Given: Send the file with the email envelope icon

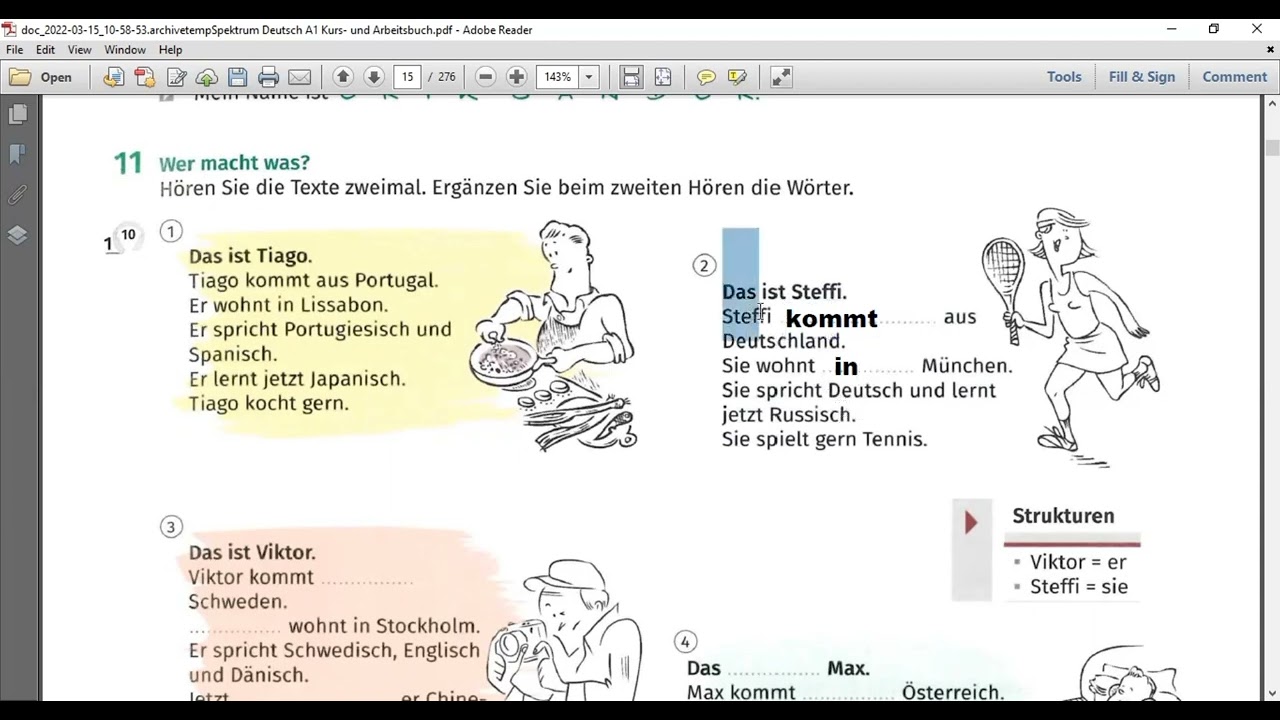Looking at the screenshot, I should tap(299, 77).
